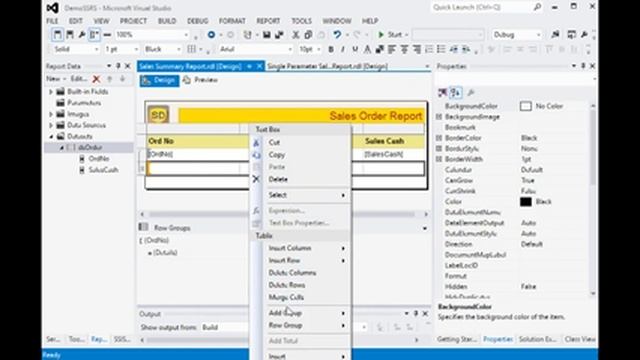This screenshot has height=360, width=640.
Task: Click the pin icon on Properties panel
Action: coord(583,66)
